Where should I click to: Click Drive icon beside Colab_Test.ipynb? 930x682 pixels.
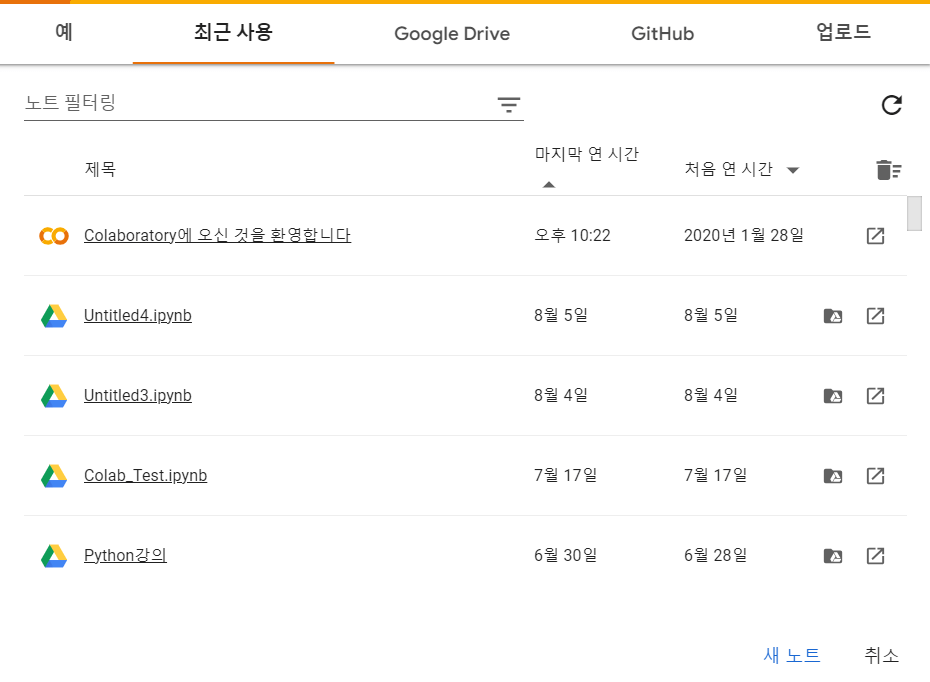(54, 476)
